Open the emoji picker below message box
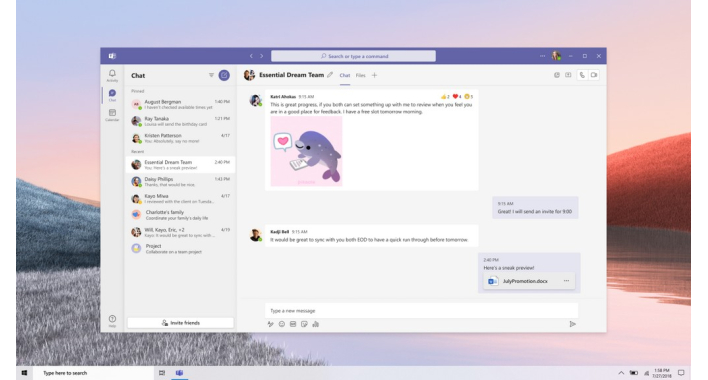 coord(282,324)
